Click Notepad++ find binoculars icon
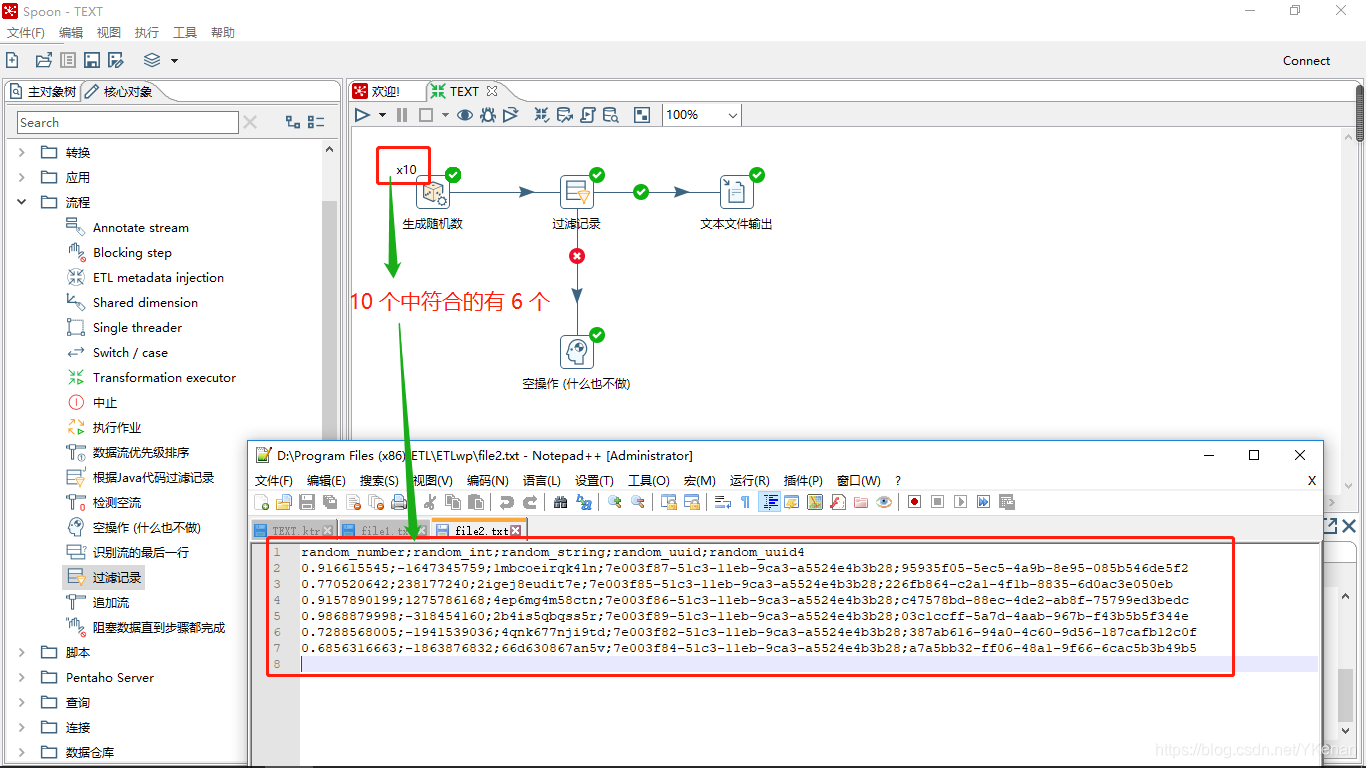The image size is (1366, 768). coord(560,502)
